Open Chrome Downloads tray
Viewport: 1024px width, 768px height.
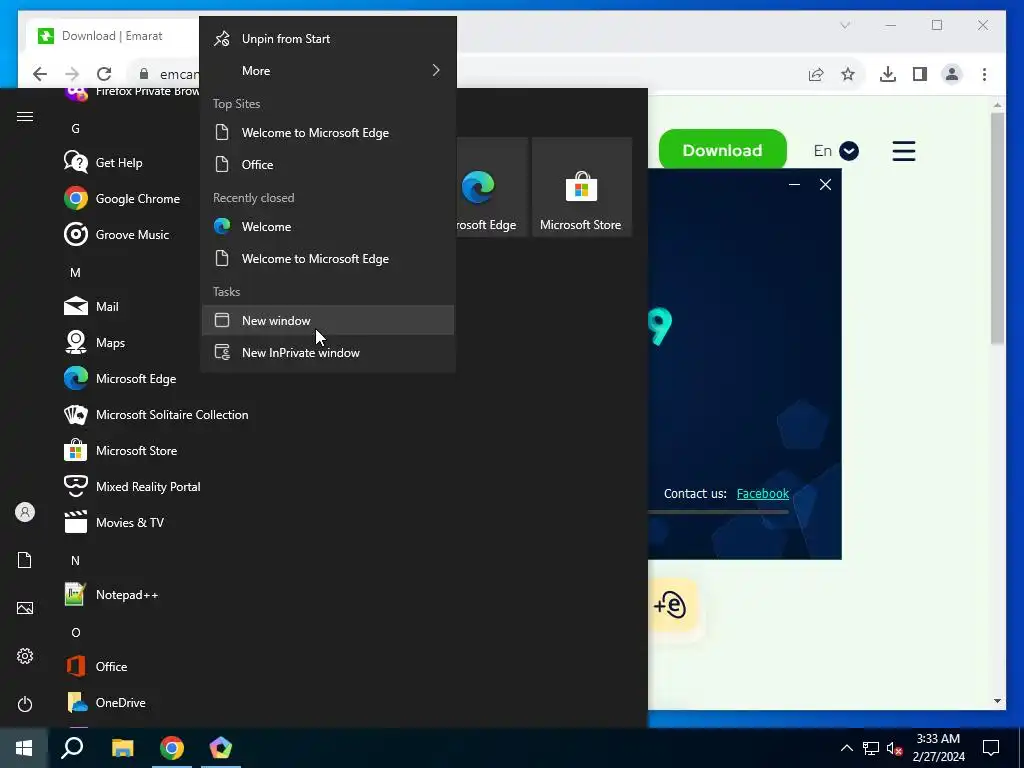[x=888, y=74]
